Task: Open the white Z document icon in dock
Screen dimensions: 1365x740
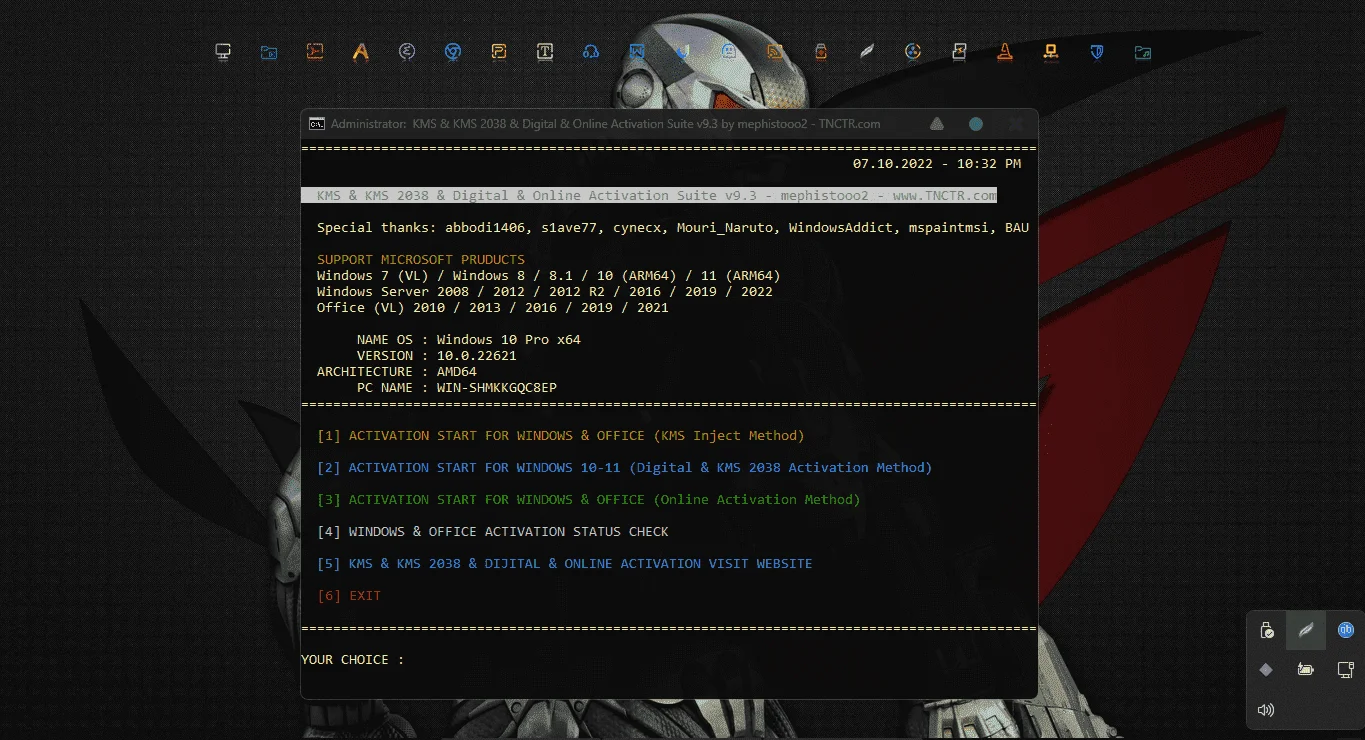Action: [959, 51]
